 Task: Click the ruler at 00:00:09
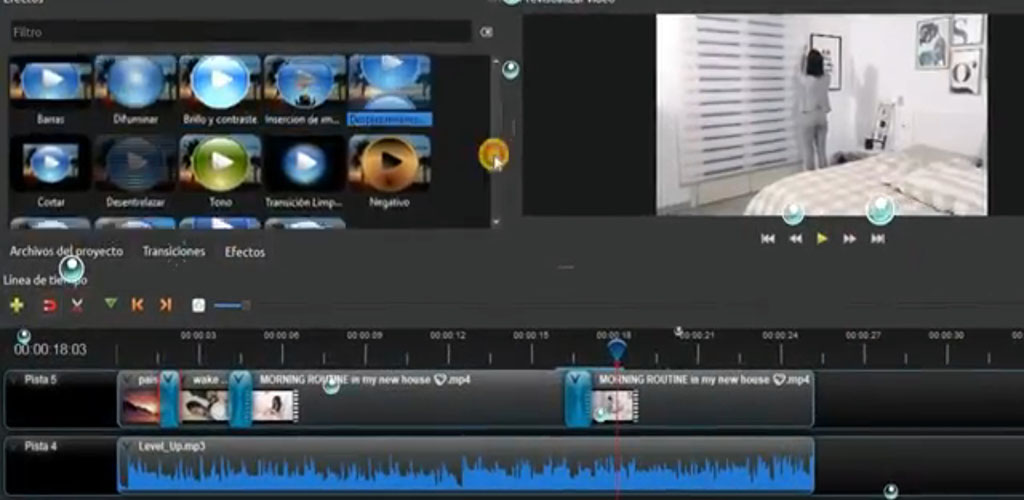click(364, 336)
